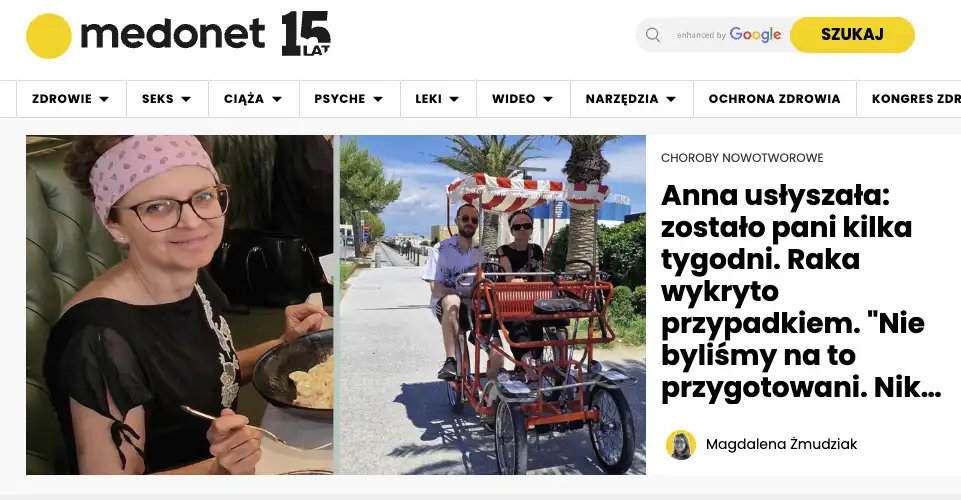Open the LEKI dropdown arrow
The image size is (961, 500).
[x=454, y=99]
